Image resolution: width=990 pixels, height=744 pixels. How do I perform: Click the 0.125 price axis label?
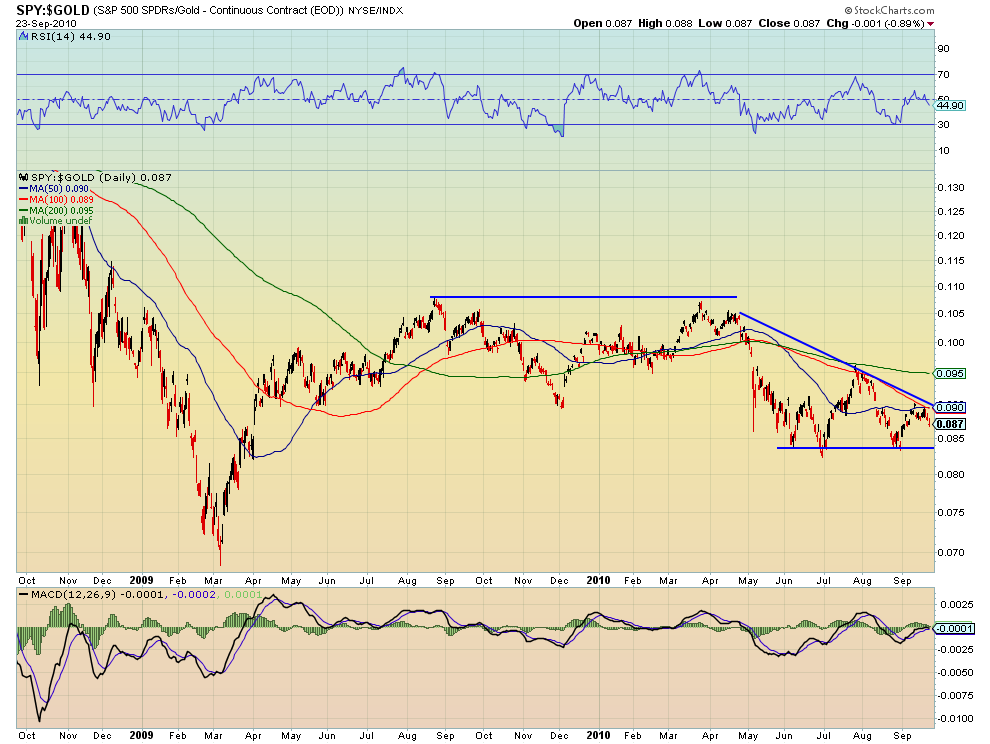point(951,212)
